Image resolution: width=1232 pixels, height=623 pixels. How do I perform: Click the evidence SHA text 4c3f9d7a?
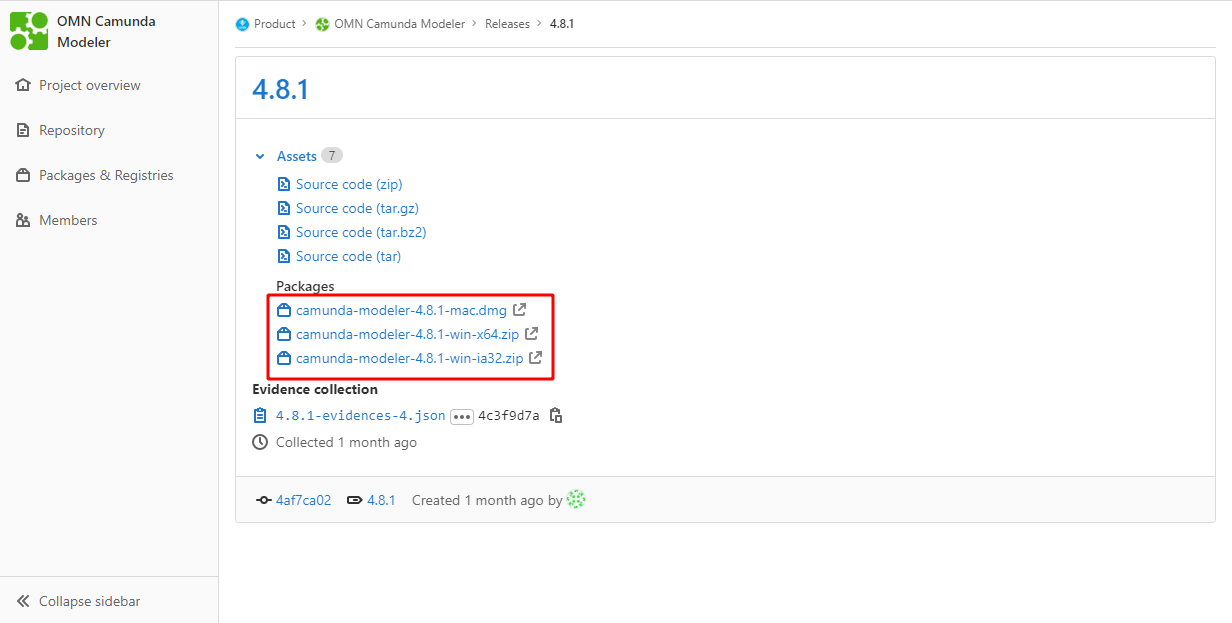click(509, 416)
